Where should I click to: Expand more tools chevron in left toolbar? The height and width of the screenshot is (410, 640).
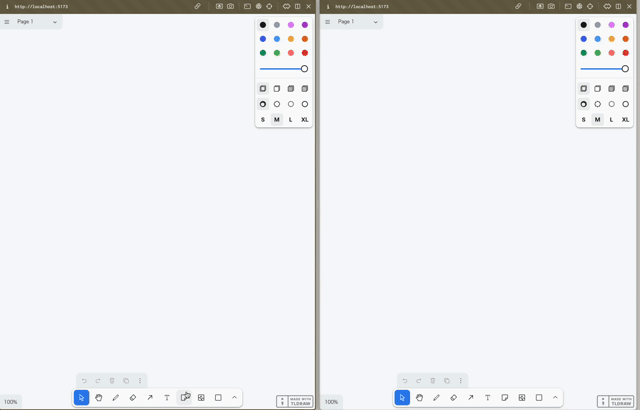coord(235,397)
